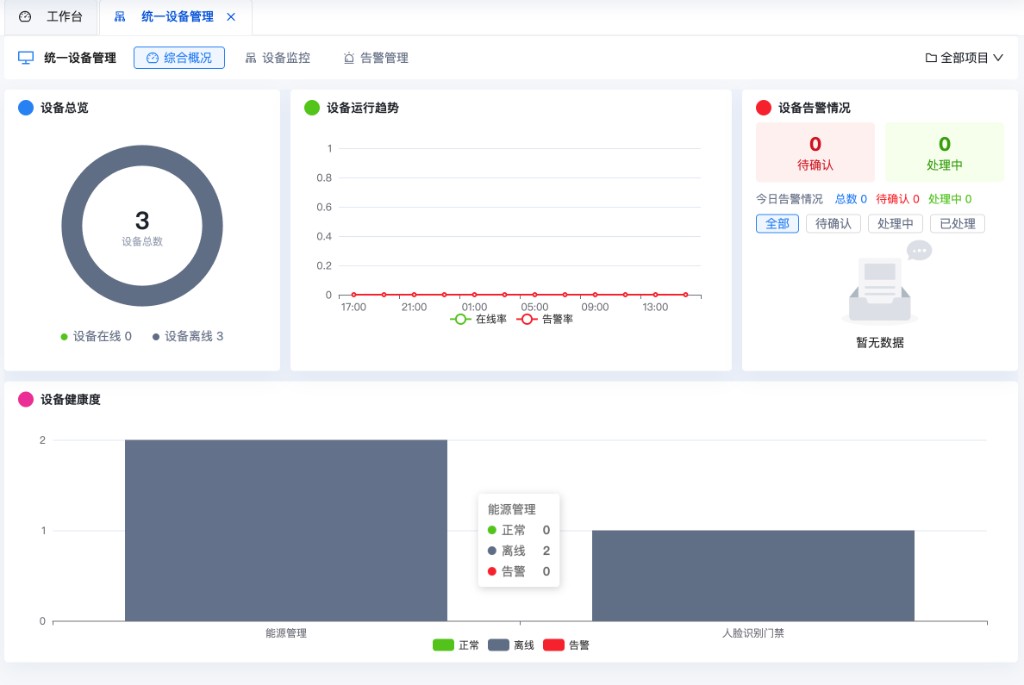The image size is (1024, 685).
Task: Click the 人脸识别门禁 axis label
Action: [753, 633]
